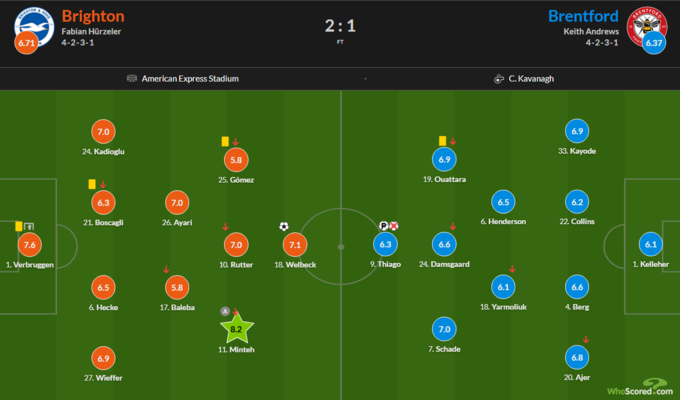
Task: Select Minteh's green star 8.2 rating
Action: 236,327
